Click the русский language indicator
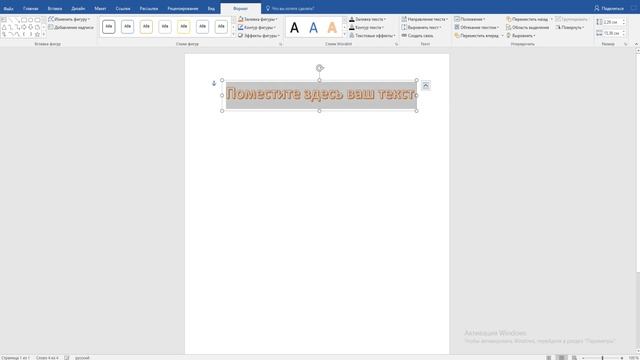 [82, 358]
